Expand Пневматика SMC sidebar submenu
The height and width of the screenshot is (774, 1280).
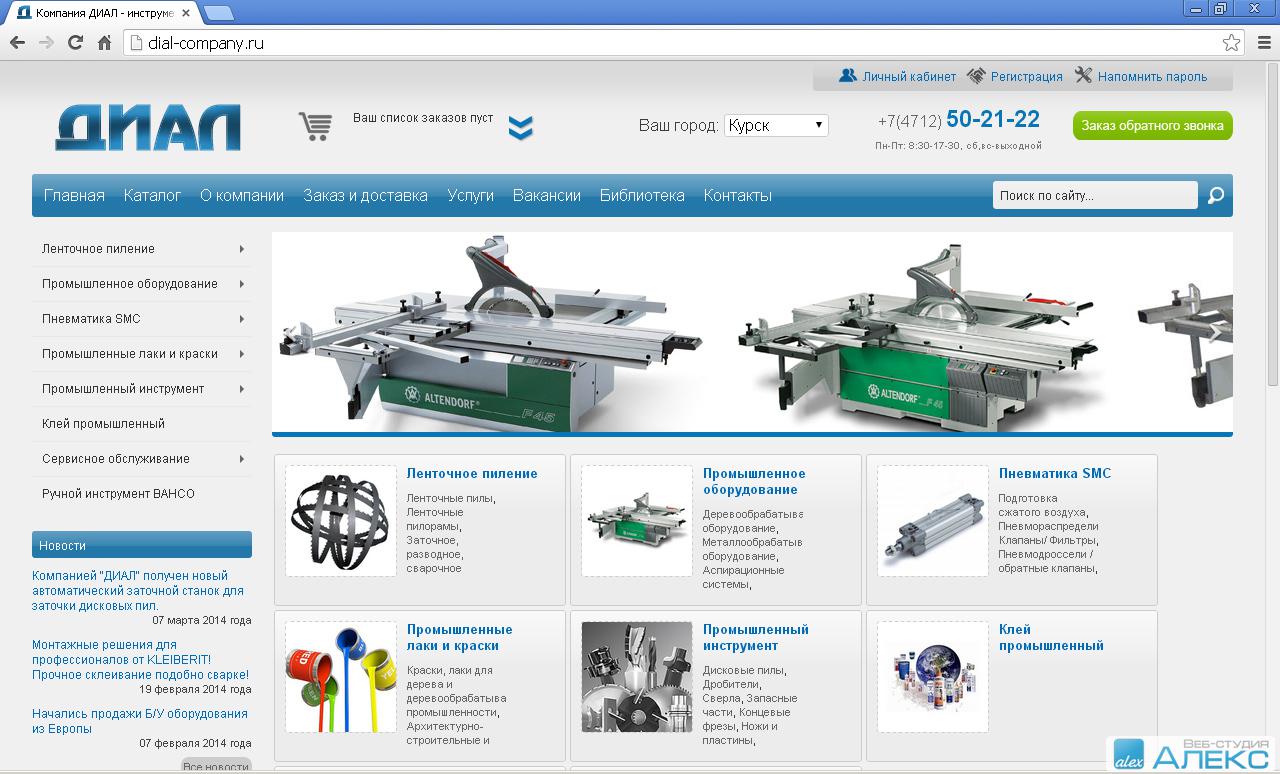(x=242, y=319)
